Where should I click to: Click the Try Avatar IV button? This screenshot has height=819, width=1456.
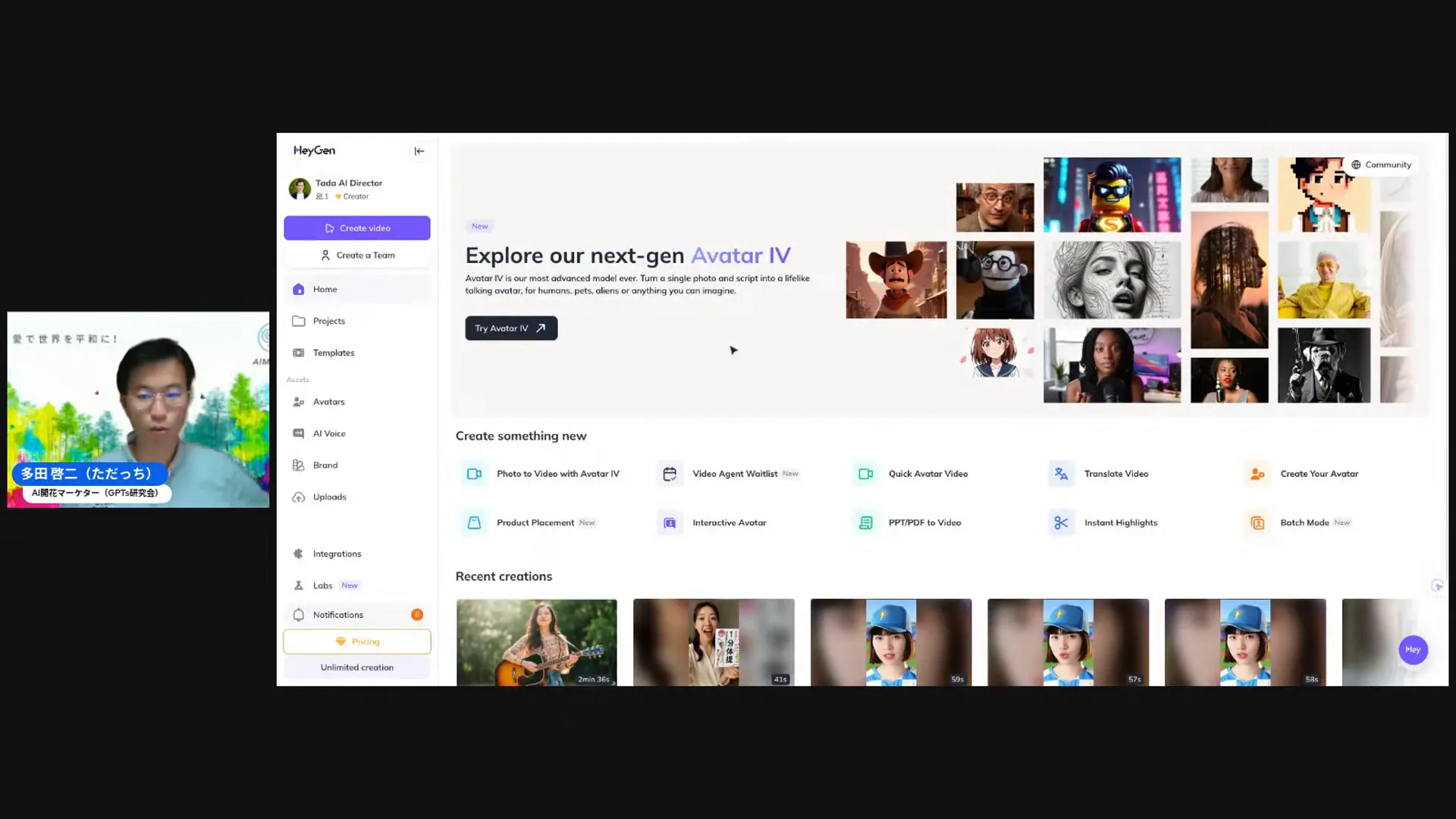511,328
